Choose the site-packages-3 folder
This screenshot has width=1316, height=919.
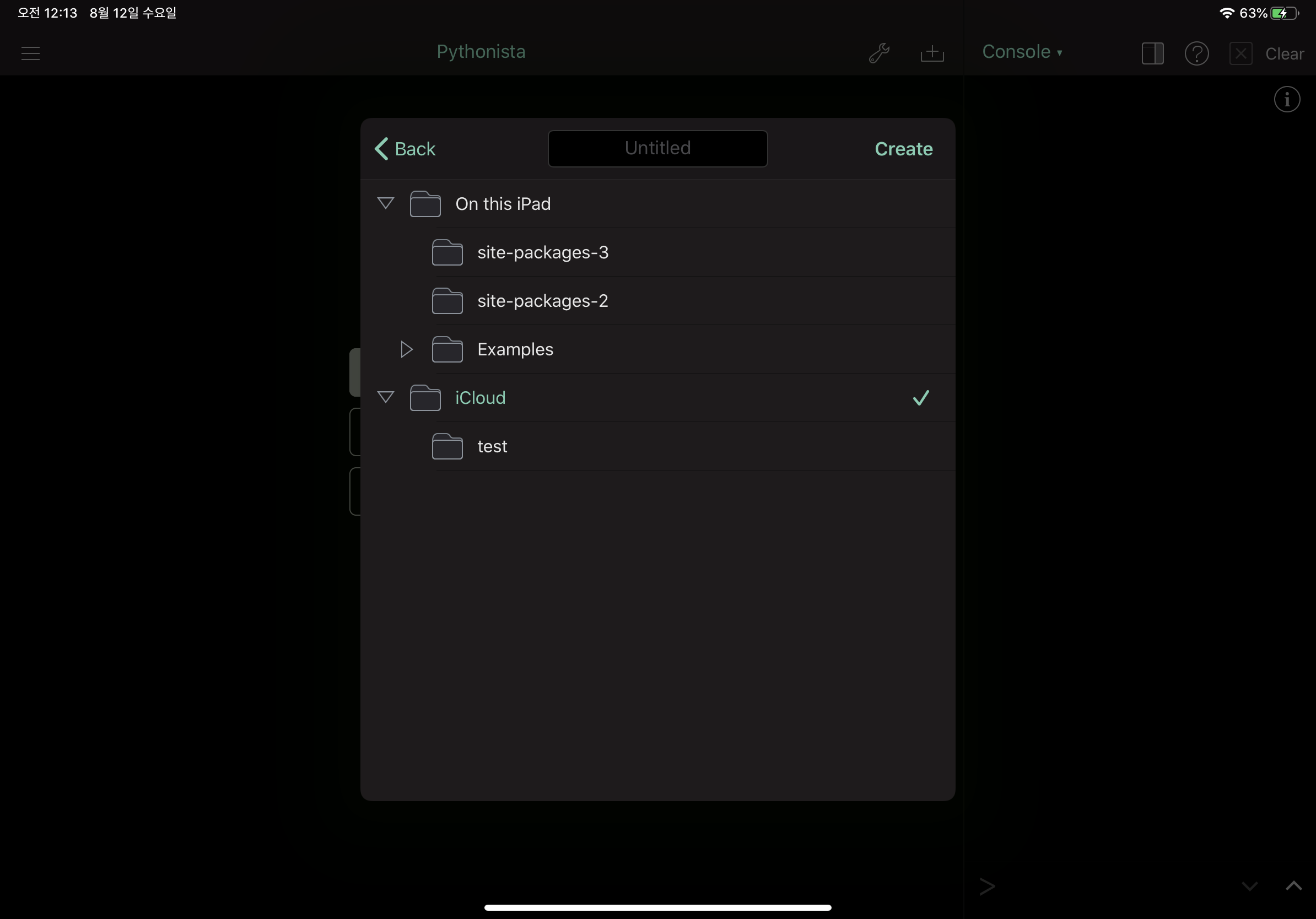pos(542,253)
